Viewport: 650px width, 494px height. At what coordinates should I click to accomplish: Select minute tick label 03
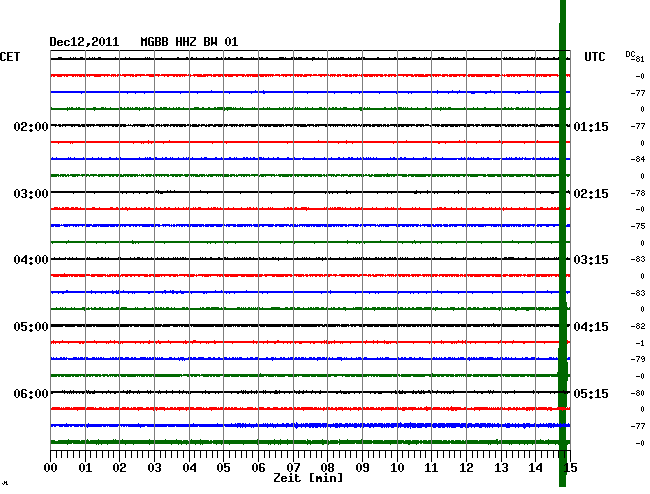point(154,468)
